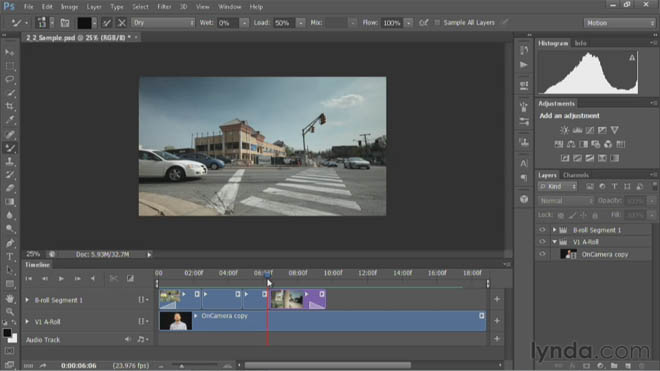Open the Load percentage dropdown
This screenshot has width=660, height=371.
point(301,23)
